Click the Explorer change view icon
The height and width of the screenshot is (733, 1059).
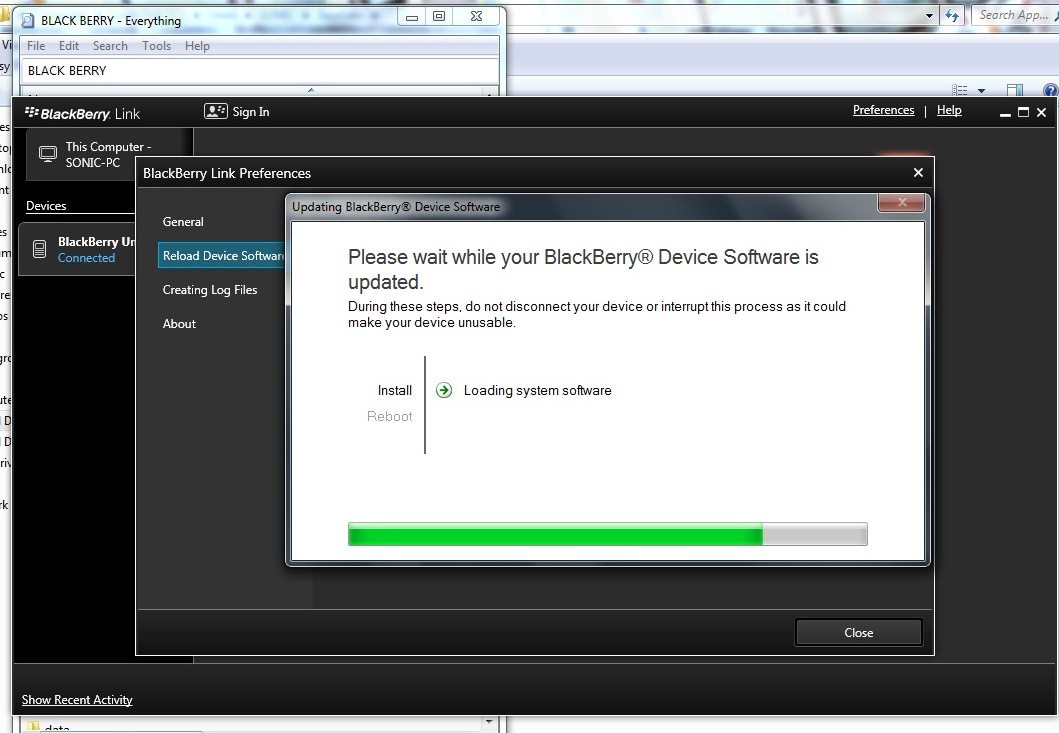coord(960,90)
